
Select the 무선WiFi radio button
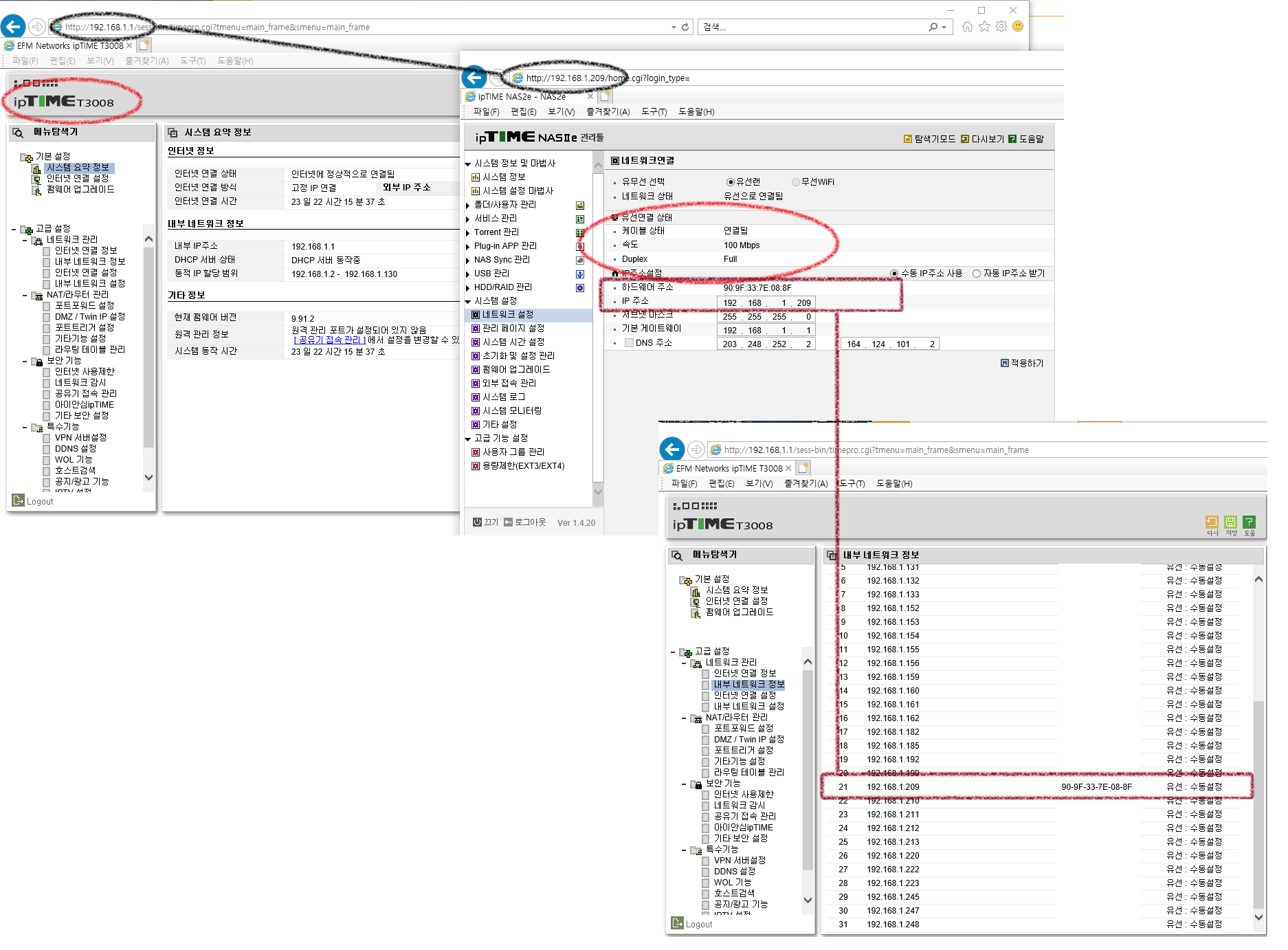[796, 182]
